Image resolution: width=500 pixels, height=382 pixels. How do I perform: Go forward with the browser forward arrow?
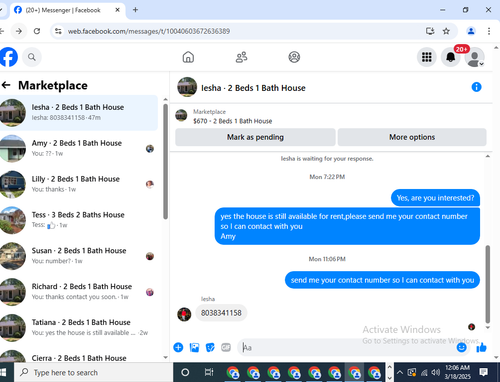tap(19, 31)
